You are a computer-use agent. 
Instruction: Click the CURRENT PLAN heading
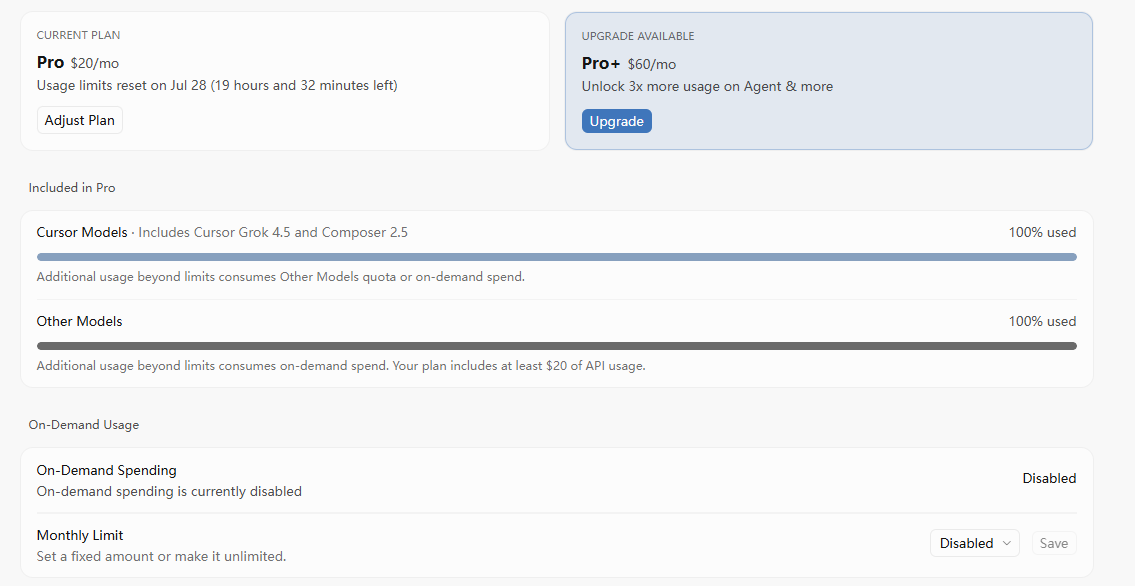[x=78, y=35]
